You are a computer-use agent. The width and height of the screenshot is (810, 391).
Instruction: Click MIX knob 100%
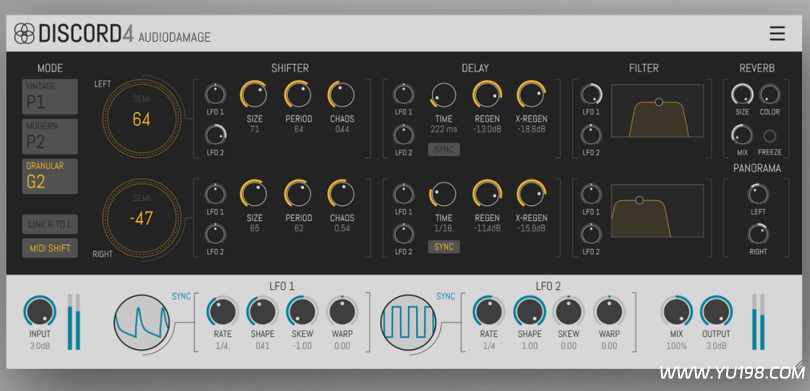click(676, 312)
